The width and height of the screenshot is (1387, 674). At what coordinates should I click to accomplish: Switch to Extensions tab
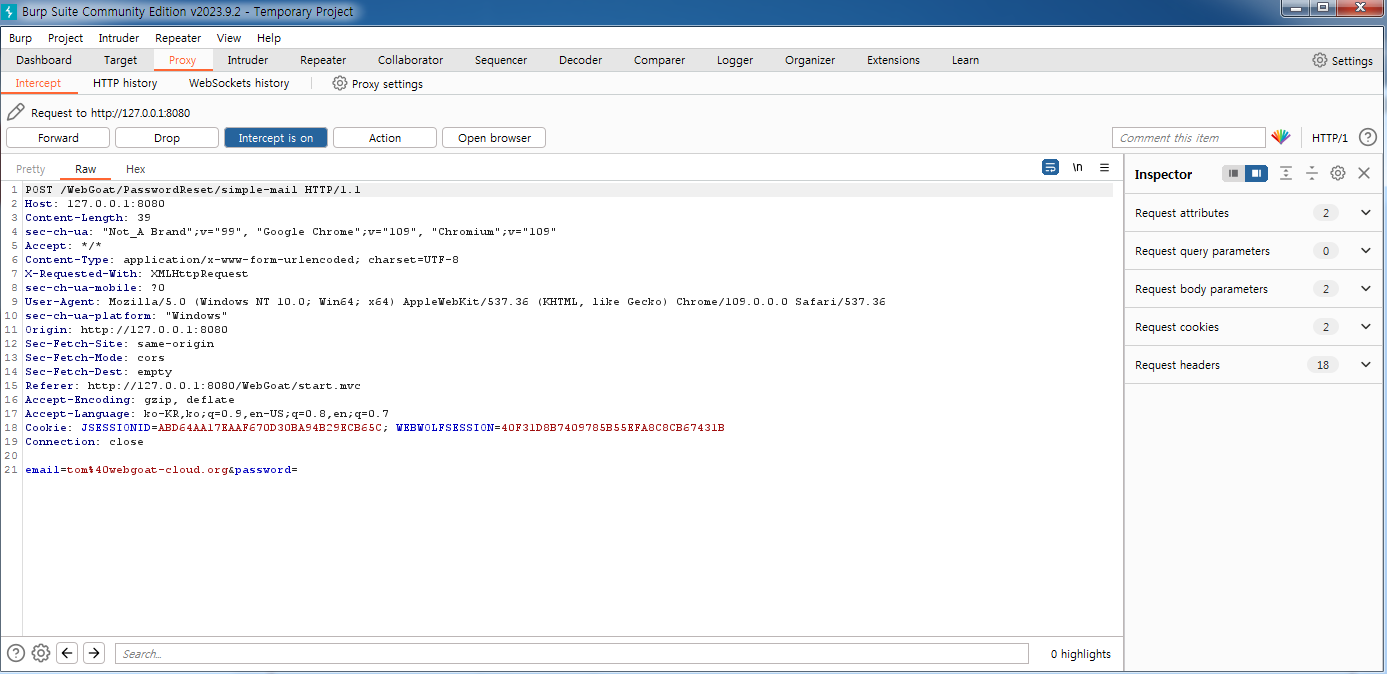(x=893, y=60)
